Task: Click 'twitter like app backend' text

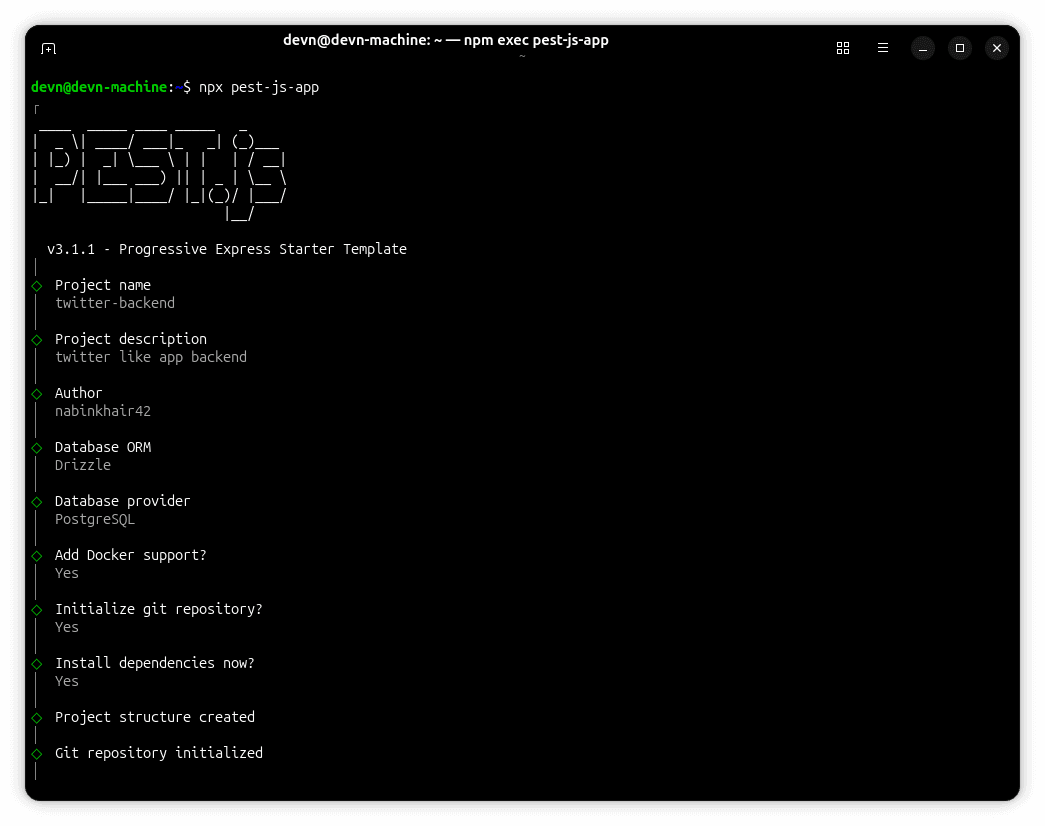Action: [x=151, y=357]
